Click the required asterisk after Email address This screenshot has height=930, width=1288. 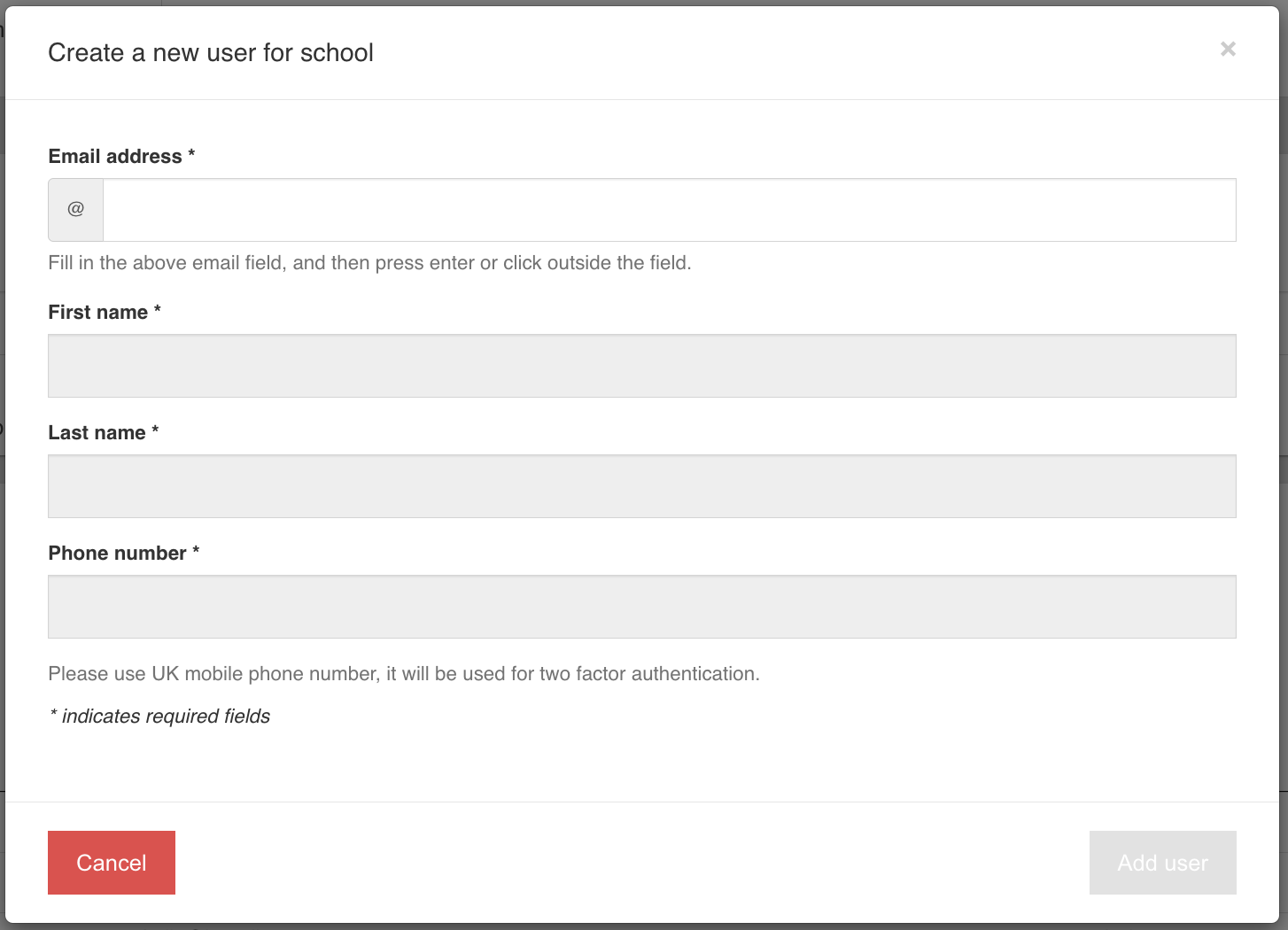tap(191, 154)
